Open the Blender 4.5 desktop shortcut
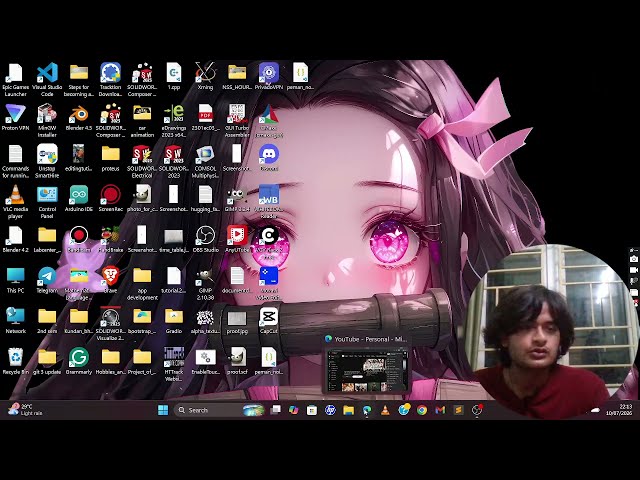The height and width of the screenshot is (480, 640). (79, 118)
